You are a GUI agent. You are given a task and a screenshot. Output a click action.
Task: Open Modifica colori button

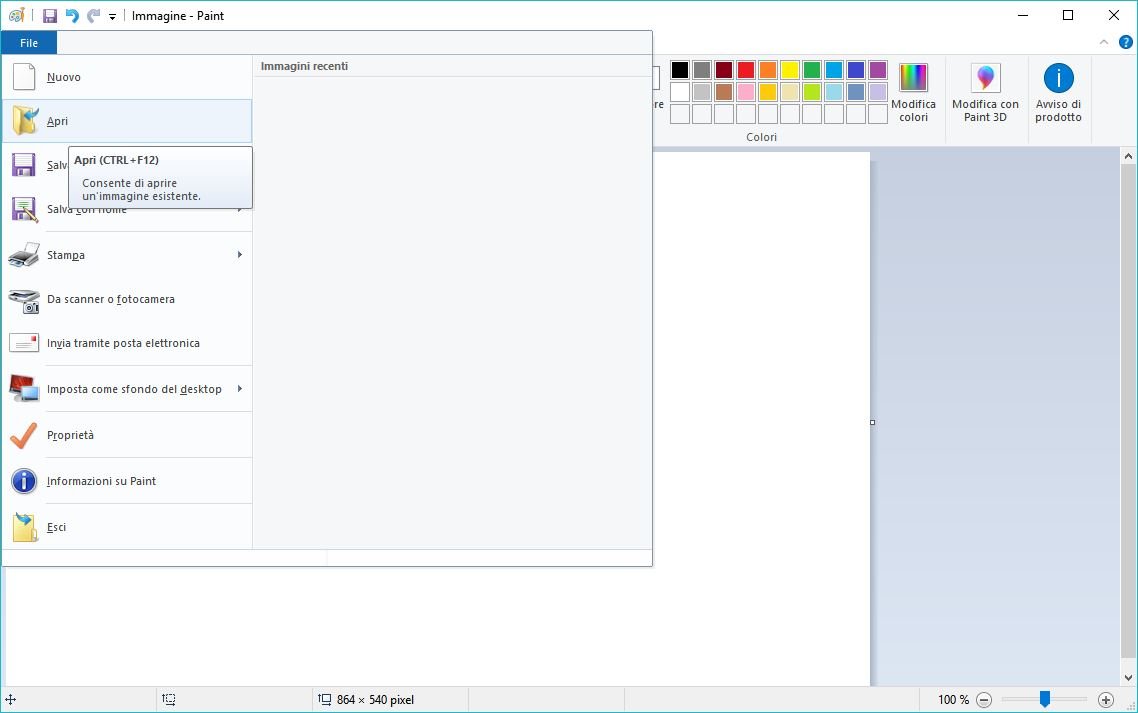[x=913, y=92]
